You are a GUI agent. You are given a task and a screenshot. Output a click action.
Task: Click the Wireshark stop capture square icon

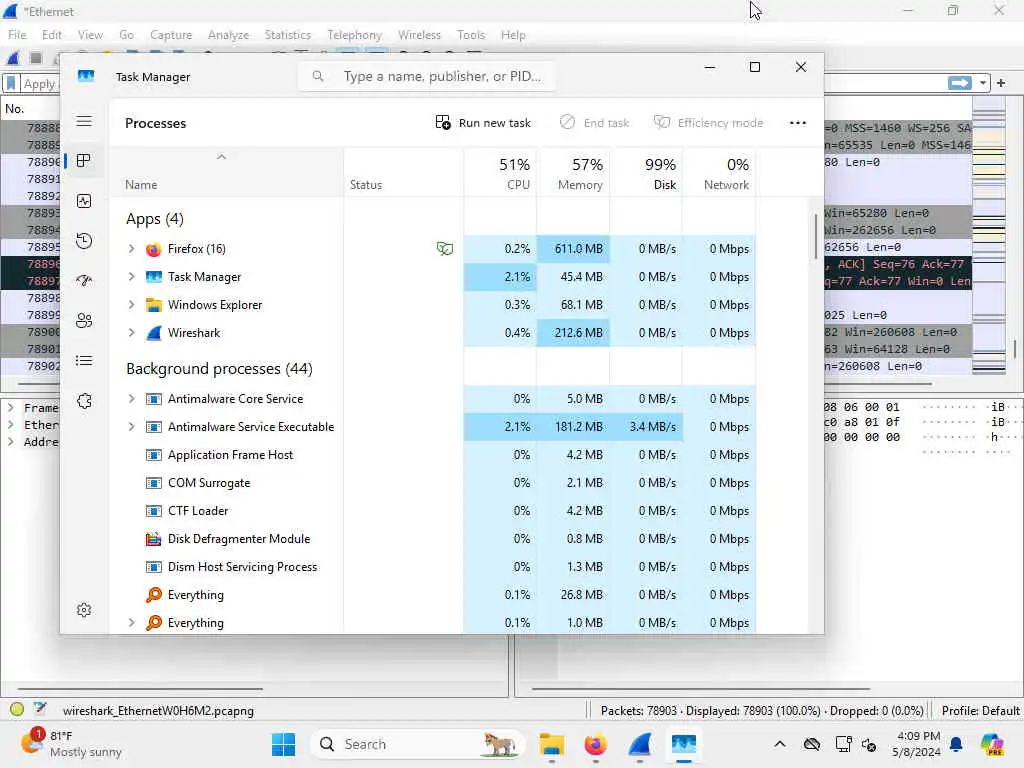click(x=36, y=58)
